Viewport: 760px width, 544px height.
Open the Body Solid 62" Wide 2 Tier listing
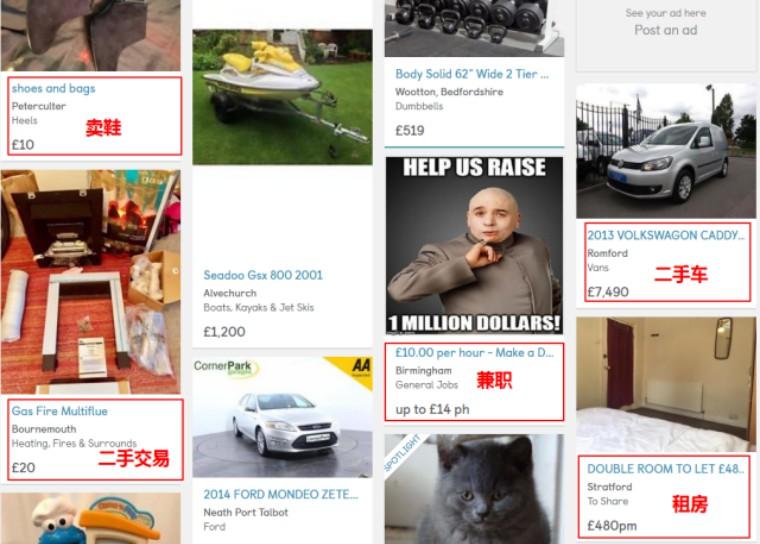tap(472, 74)
